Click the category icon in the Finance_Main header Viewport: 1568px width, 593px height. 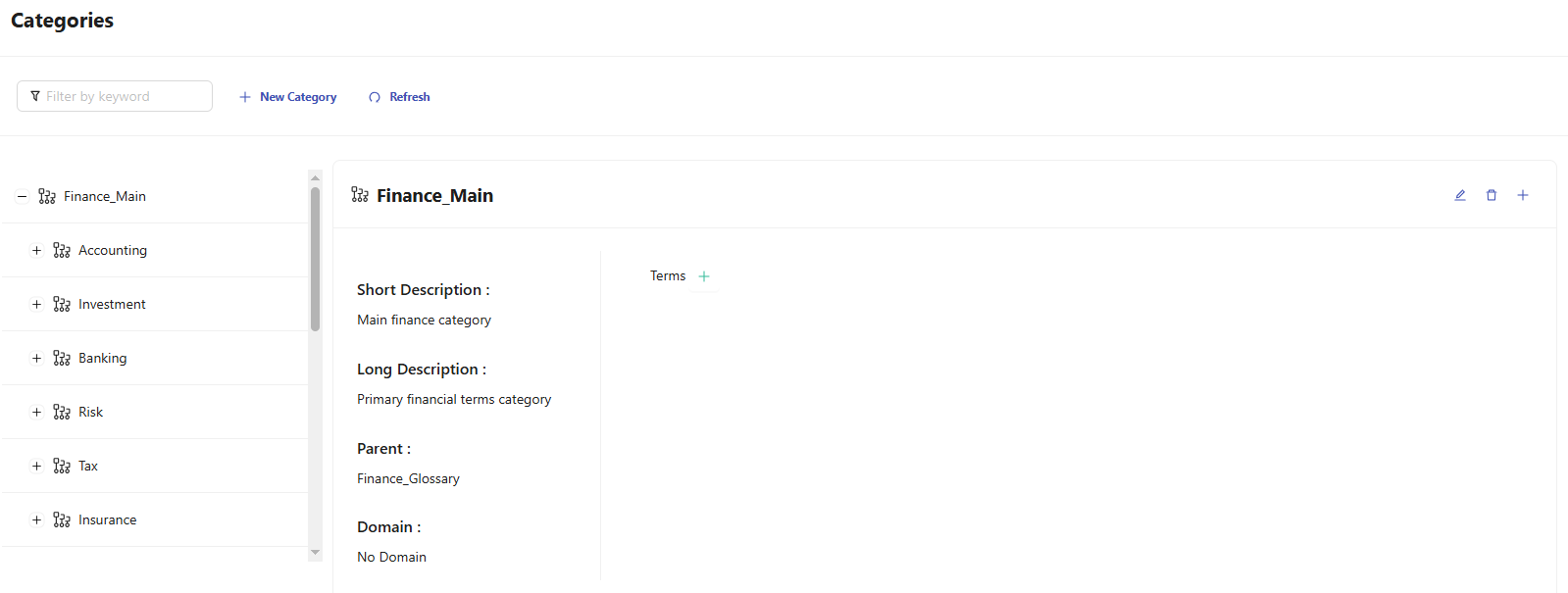[x=360, y=195]
